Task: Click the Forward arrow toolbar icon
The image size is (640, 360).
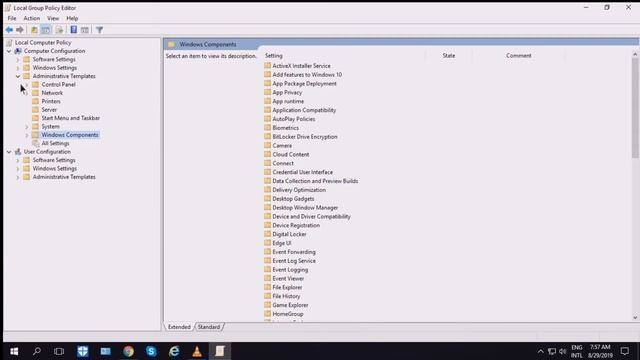Action: [20, 30]
